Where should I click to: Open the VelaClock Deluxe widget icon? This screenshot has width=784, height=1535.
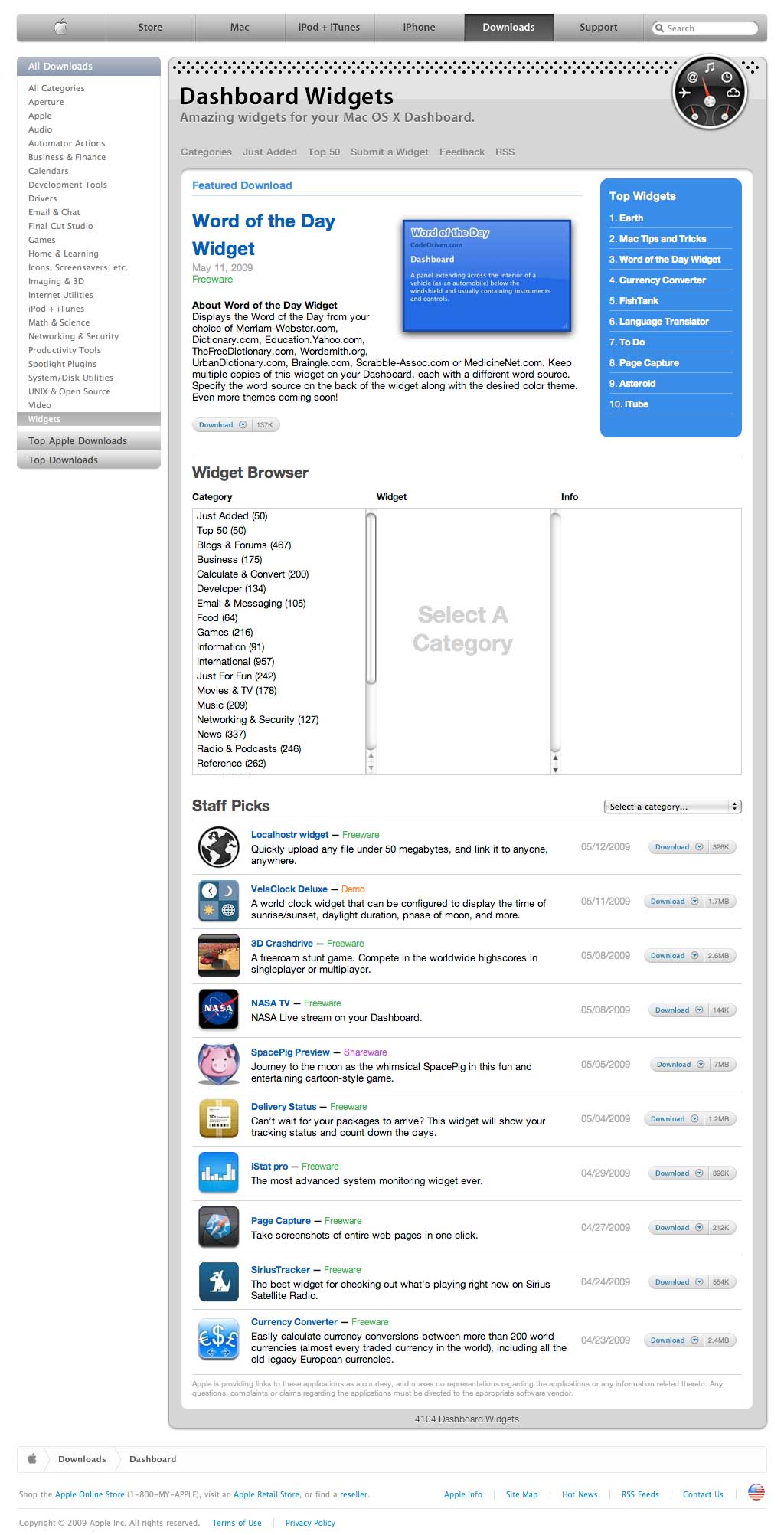(219, 901)
